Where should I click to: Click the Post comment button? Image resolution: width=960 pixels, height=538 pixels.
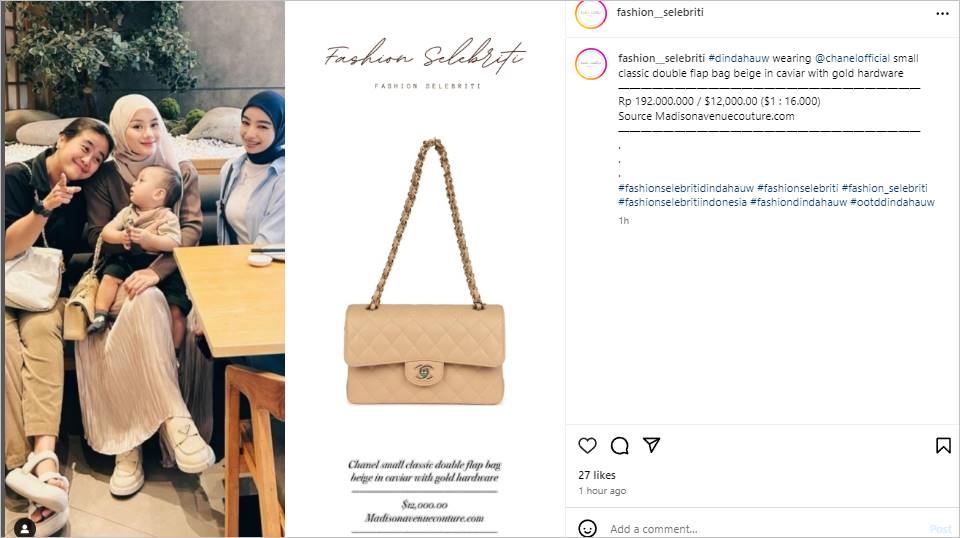940,529
